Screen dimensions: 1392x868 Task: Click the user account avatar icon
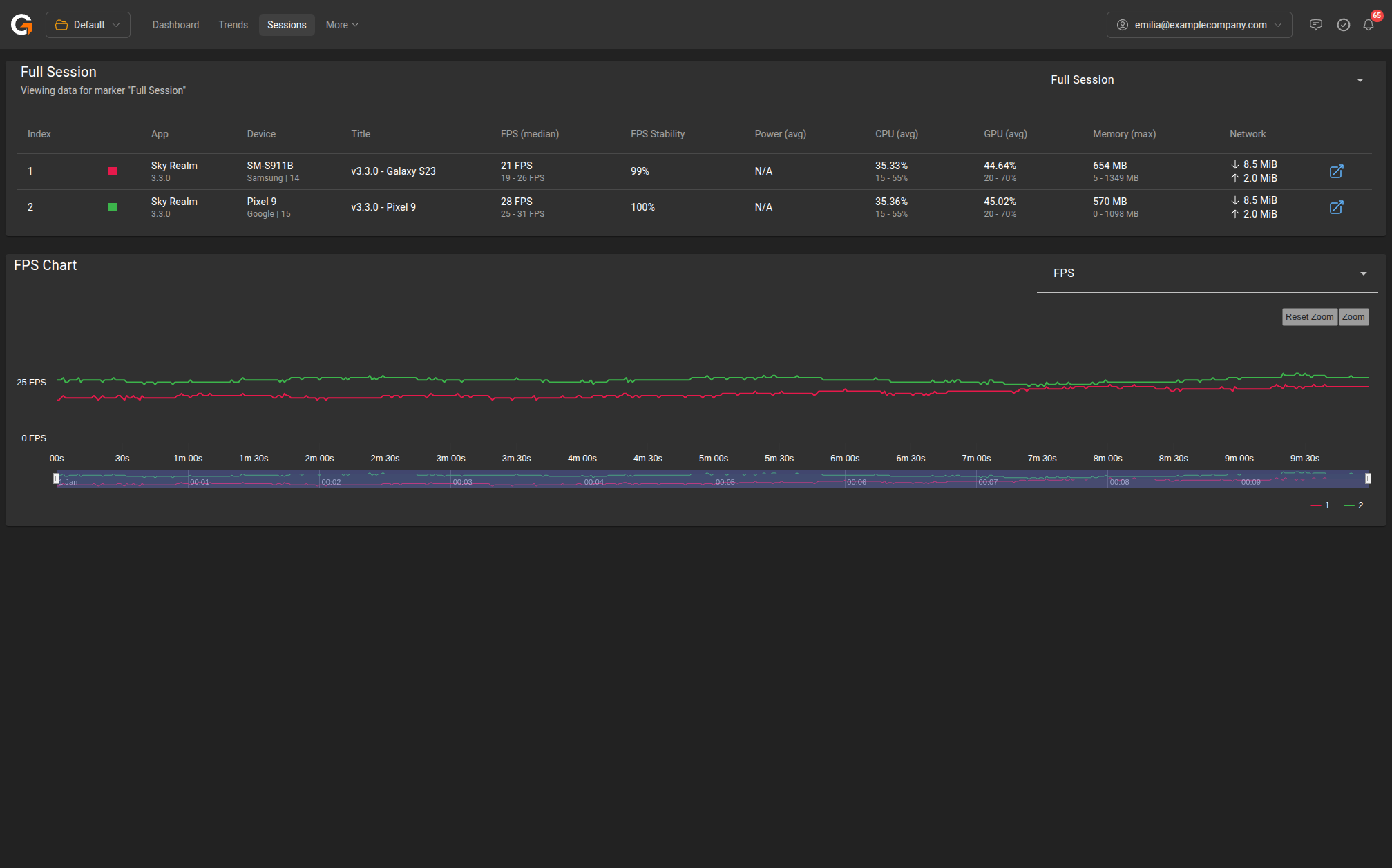(1123, 25)
